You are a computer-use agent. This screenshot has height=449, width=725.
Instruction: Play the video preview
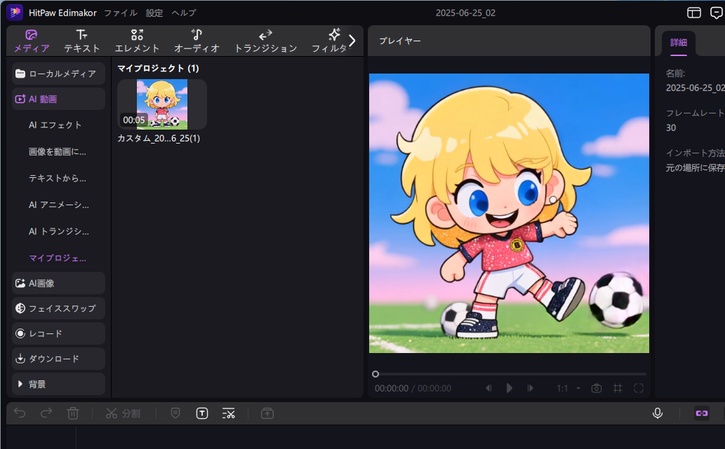pos(509,388)
